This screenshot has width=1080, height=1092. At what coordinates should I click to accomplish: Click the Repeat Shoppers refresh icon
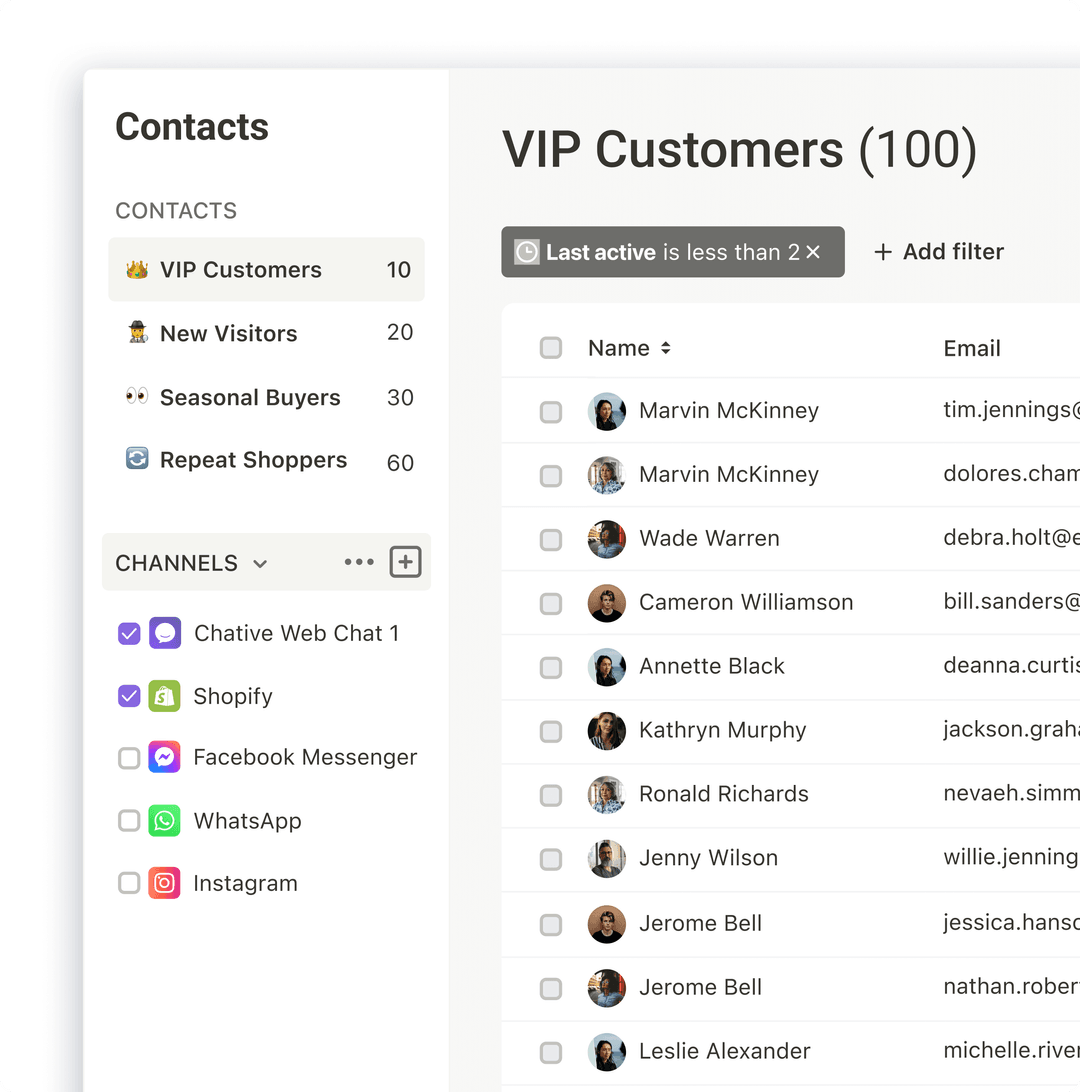point(137,461)
